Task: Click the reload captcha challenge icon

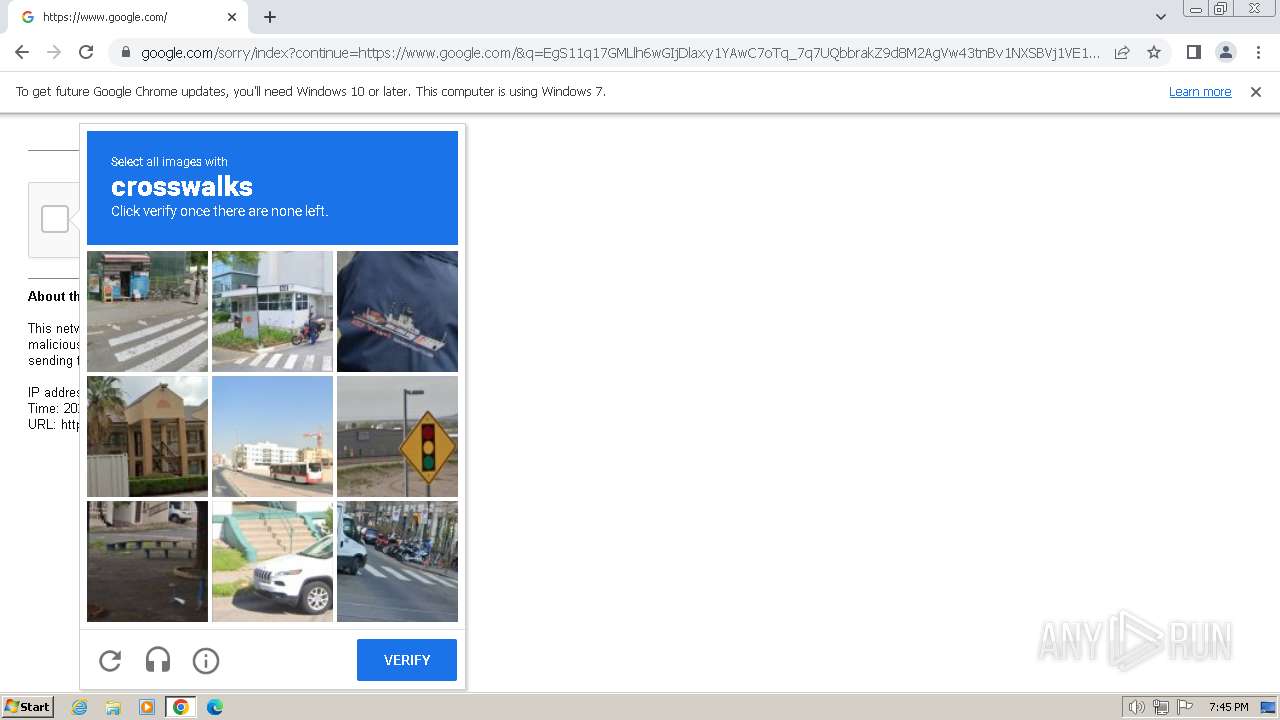Action: click(110, 660)
